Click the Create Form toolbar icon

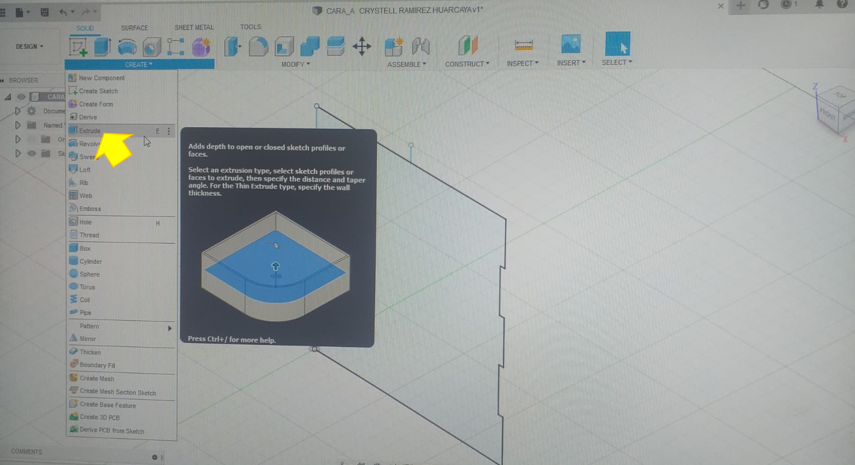click(x=201, y=47)
